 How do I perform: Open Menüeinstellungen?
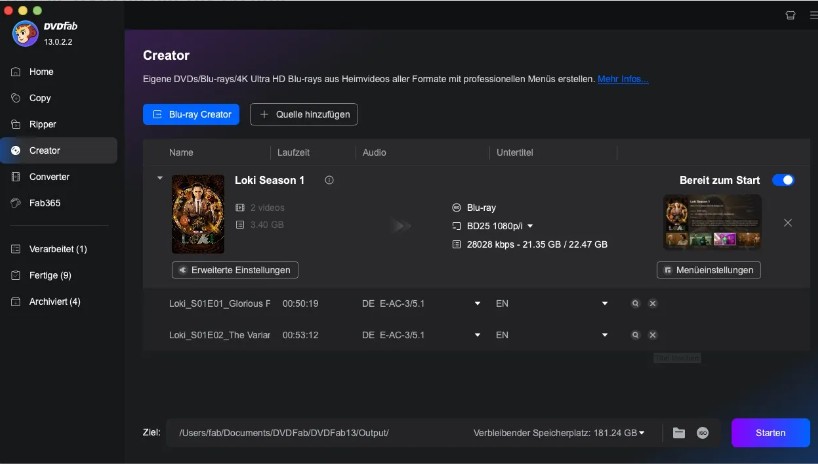(708, 270)
